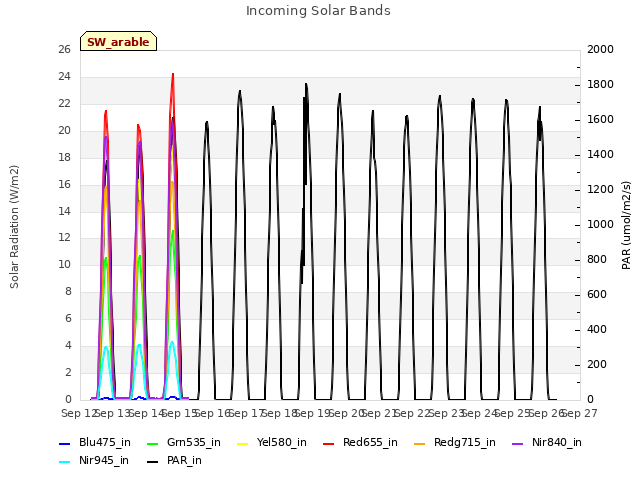Click the Blu475_in legend label

point(104,442)
